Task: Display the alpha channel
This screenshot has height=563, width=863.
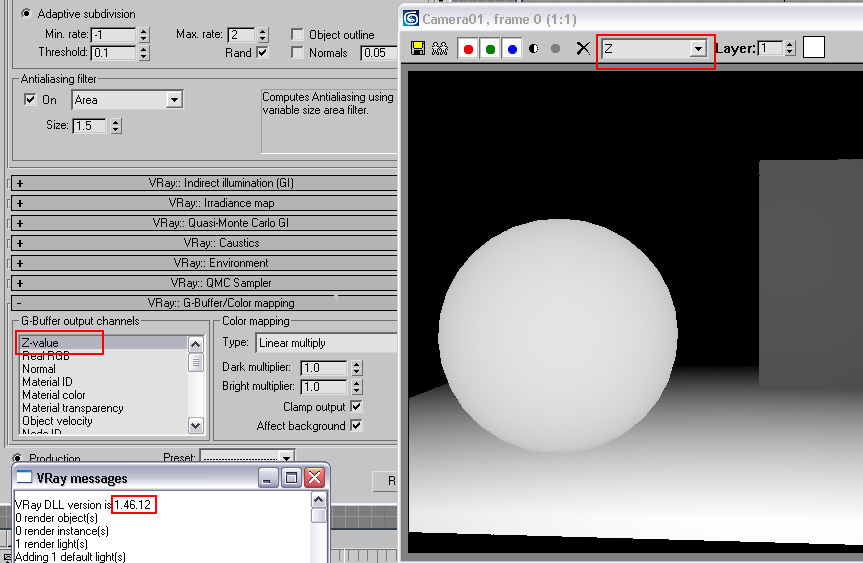Action: click(x=533, y=48)
